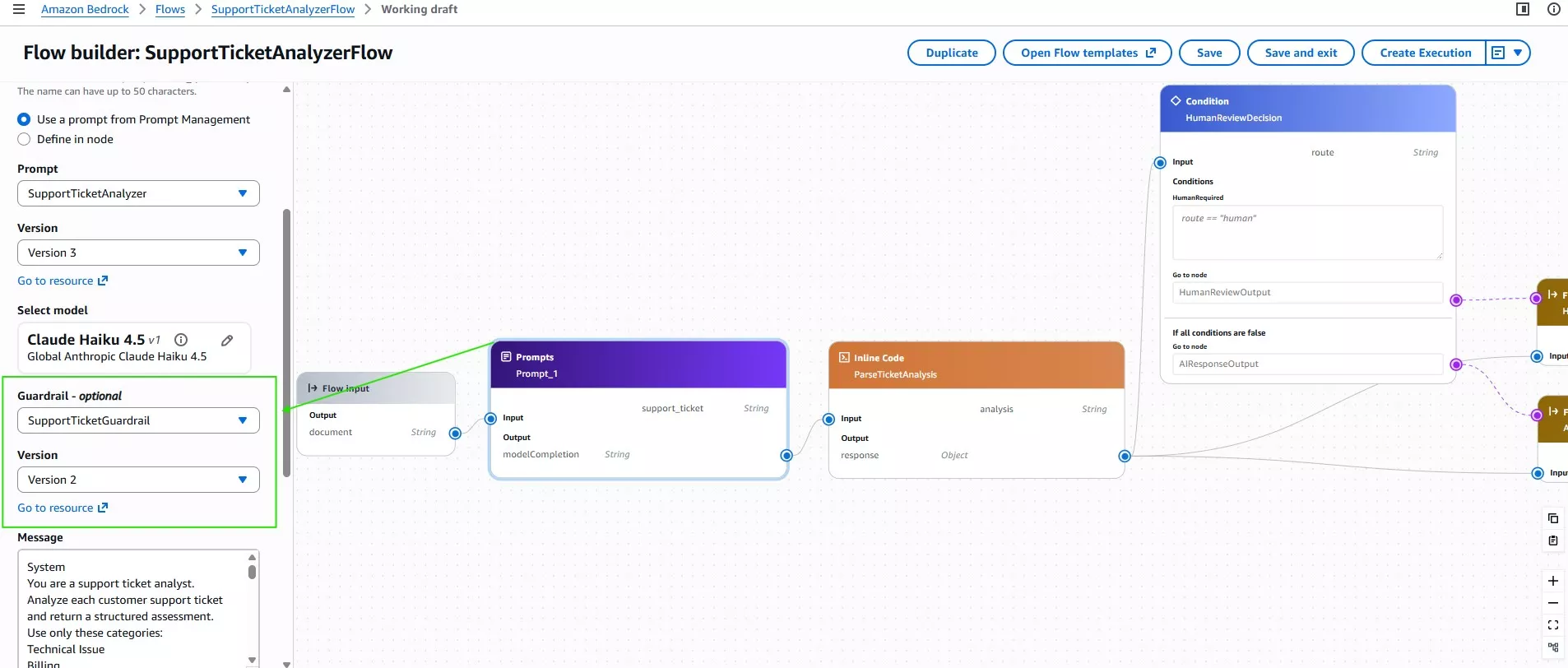Select the 'Define in node' radio option
This screenshot has width=1568, height=668.
(24, 139)
